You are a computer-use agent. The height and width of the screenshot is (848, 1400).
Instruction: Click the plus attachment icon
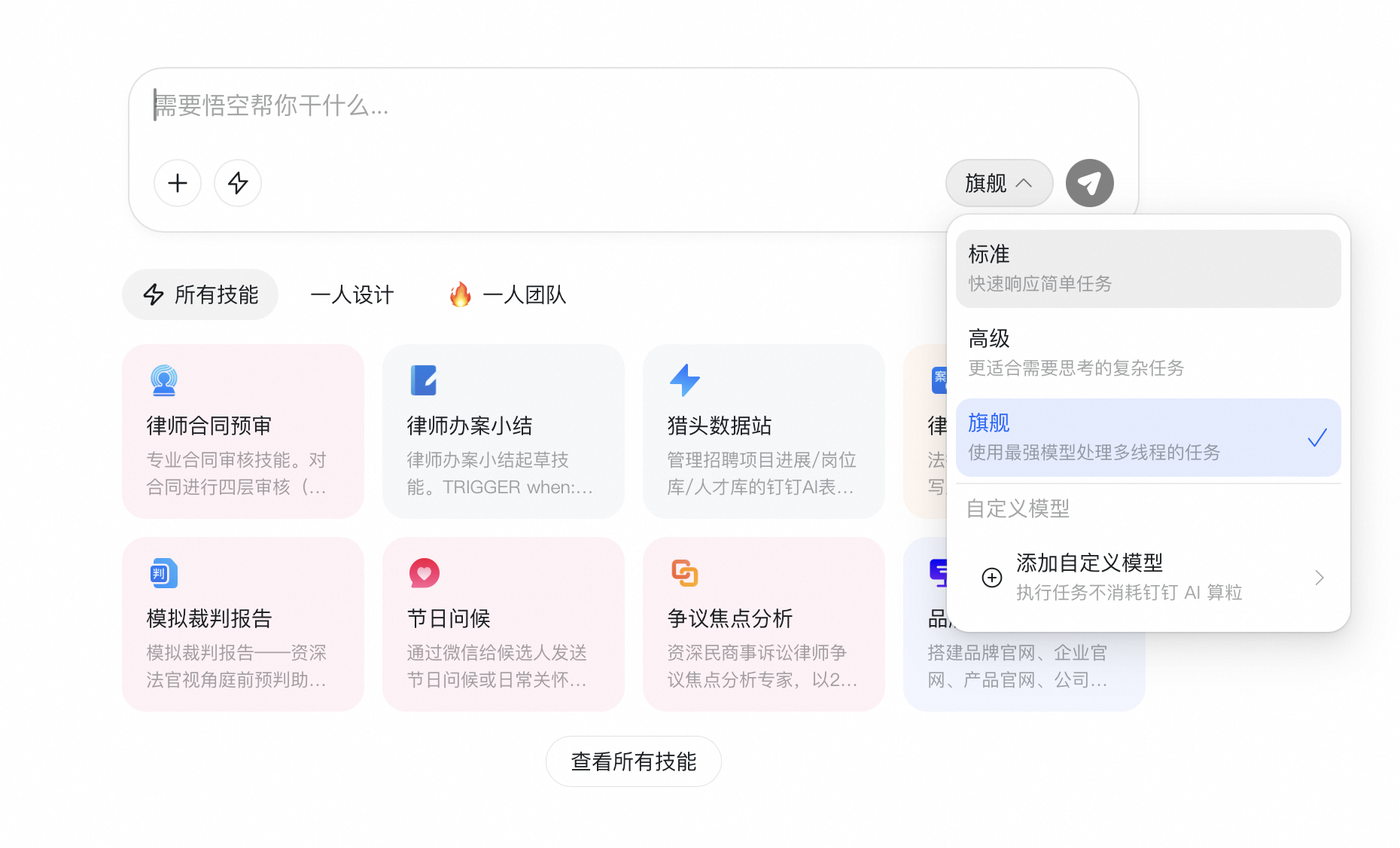(x=178, y=183)
